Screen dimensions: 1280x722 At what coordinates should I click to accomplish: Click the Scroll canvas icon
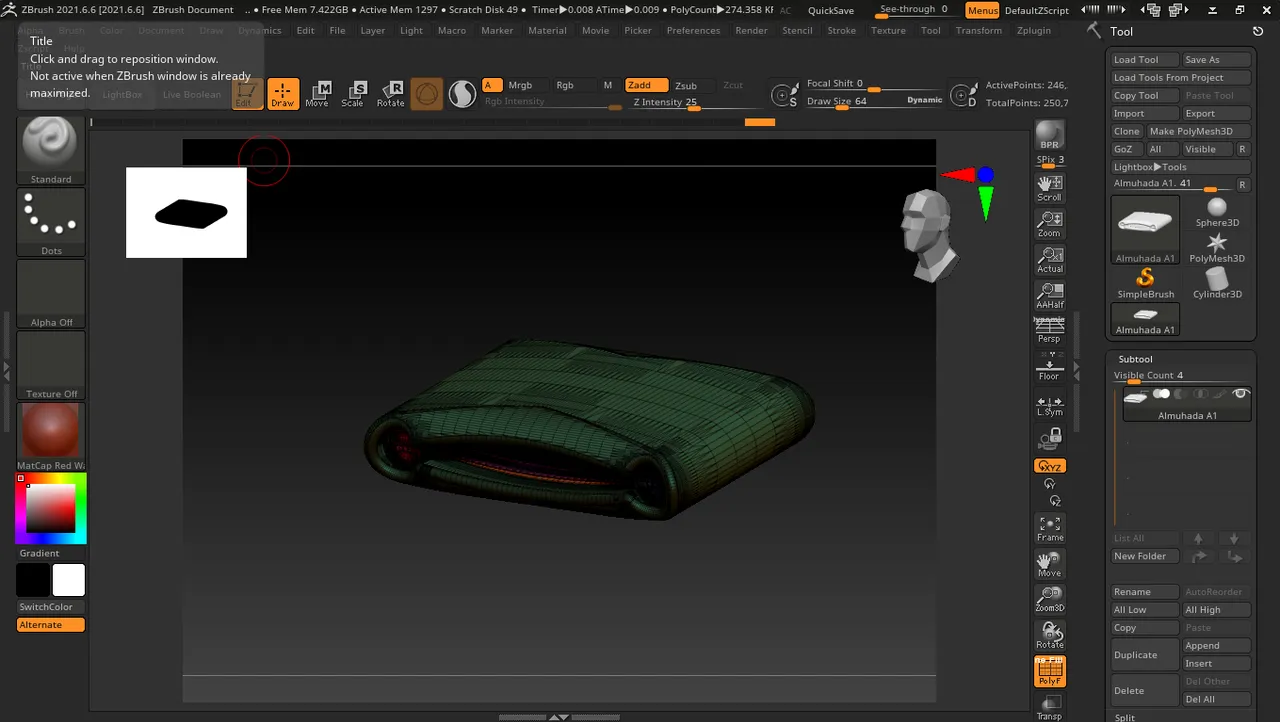1049,187
